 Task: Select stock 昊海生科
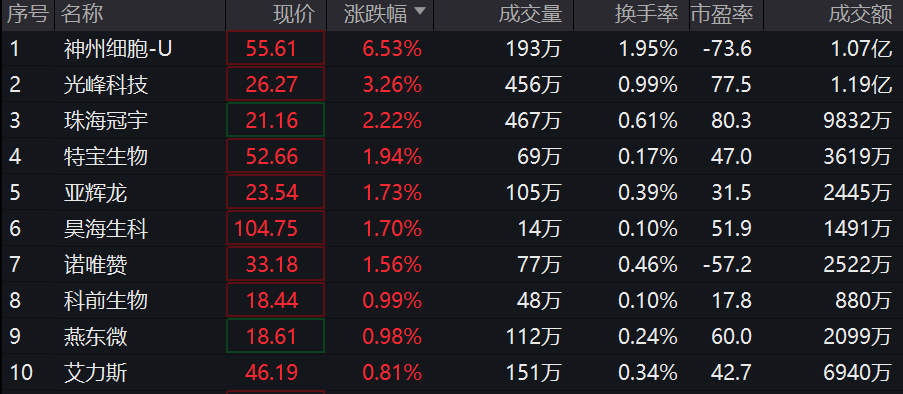point(106,229)
